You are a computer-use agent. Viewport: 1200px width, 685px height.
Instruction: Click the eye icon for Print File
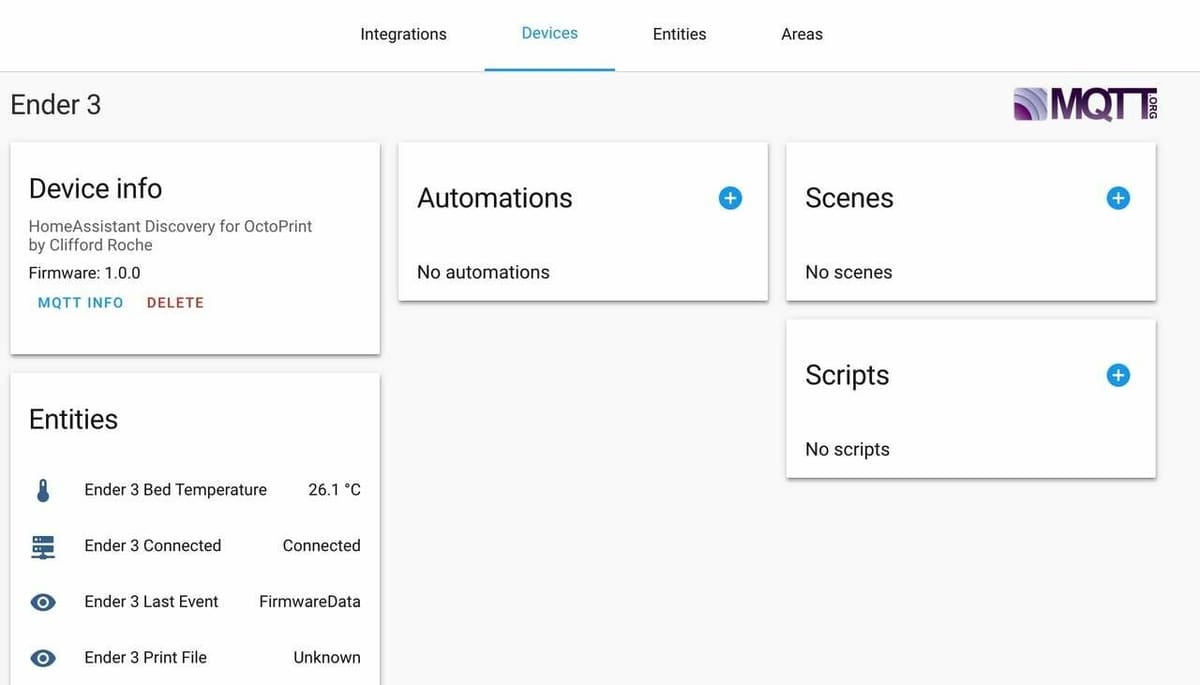tap(43, 658)
